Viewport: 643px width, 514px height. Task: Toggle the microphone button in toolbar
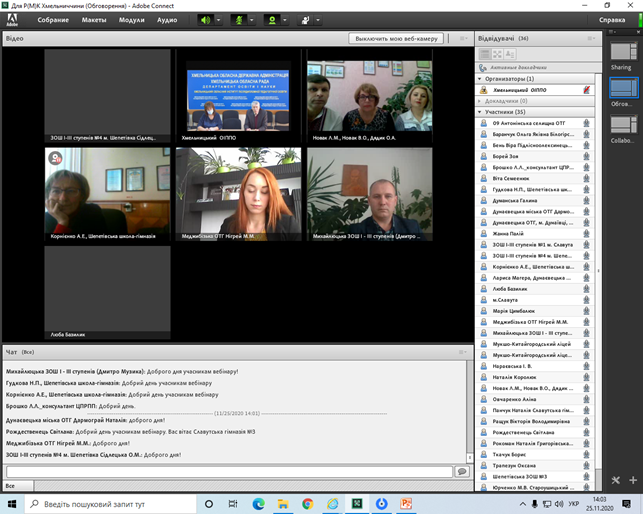(239, 20)
